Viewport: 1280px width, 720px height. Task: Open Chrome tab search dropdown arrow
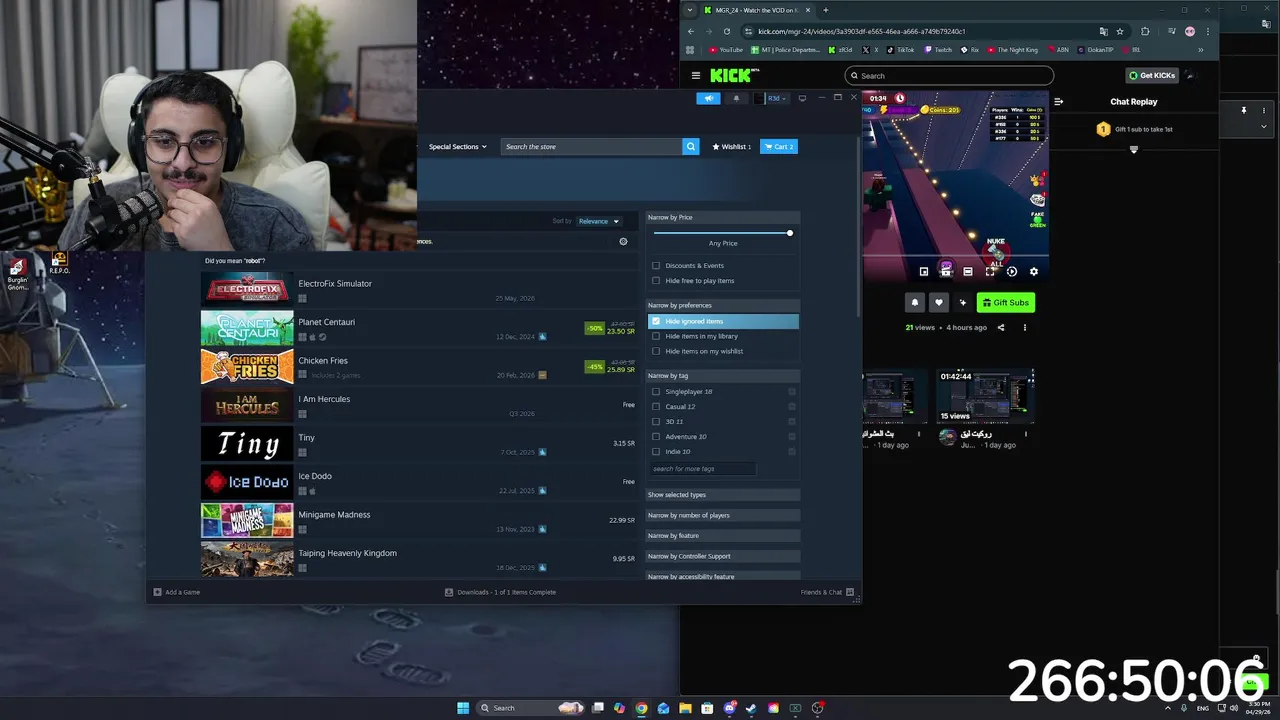pos(692,10)
